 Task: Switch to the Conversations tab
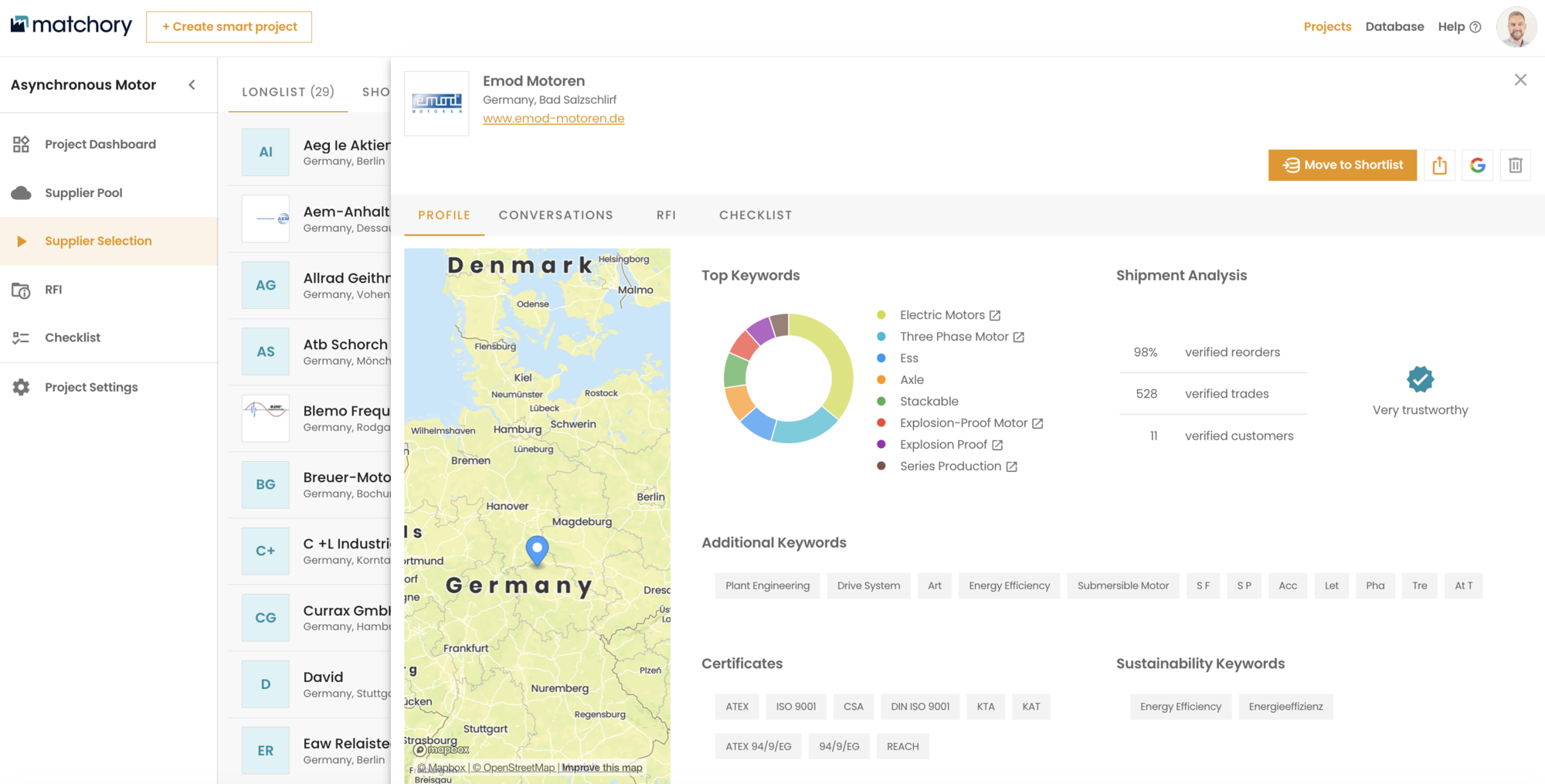556,216
